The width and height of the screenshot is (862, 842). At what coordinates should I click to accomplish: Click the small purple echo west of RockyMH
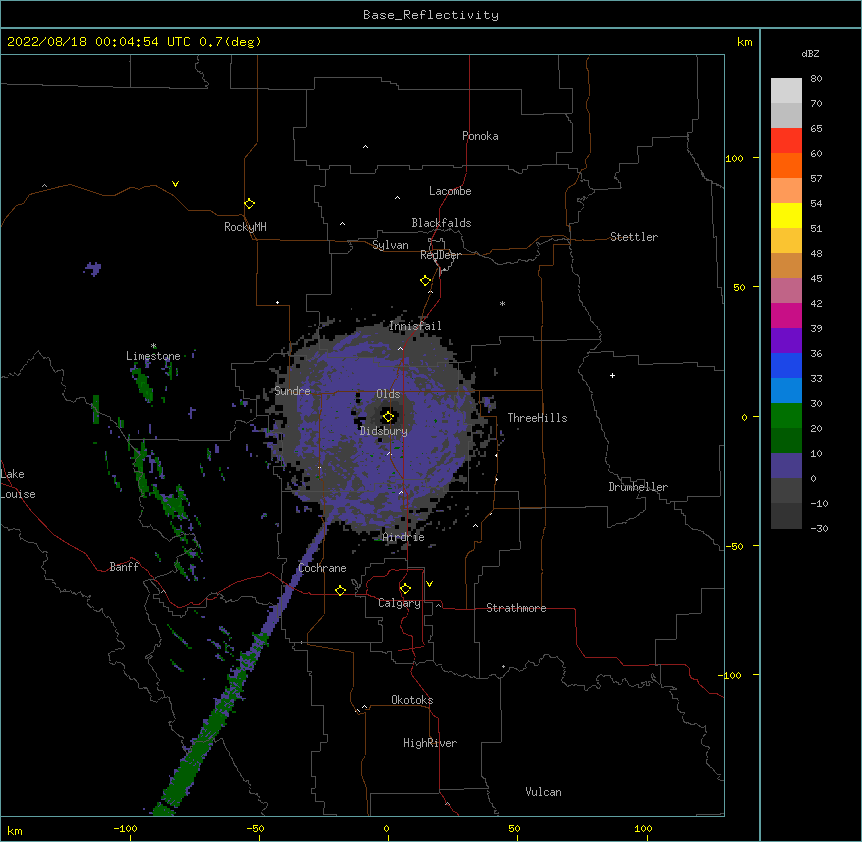(x=93, y=268)
